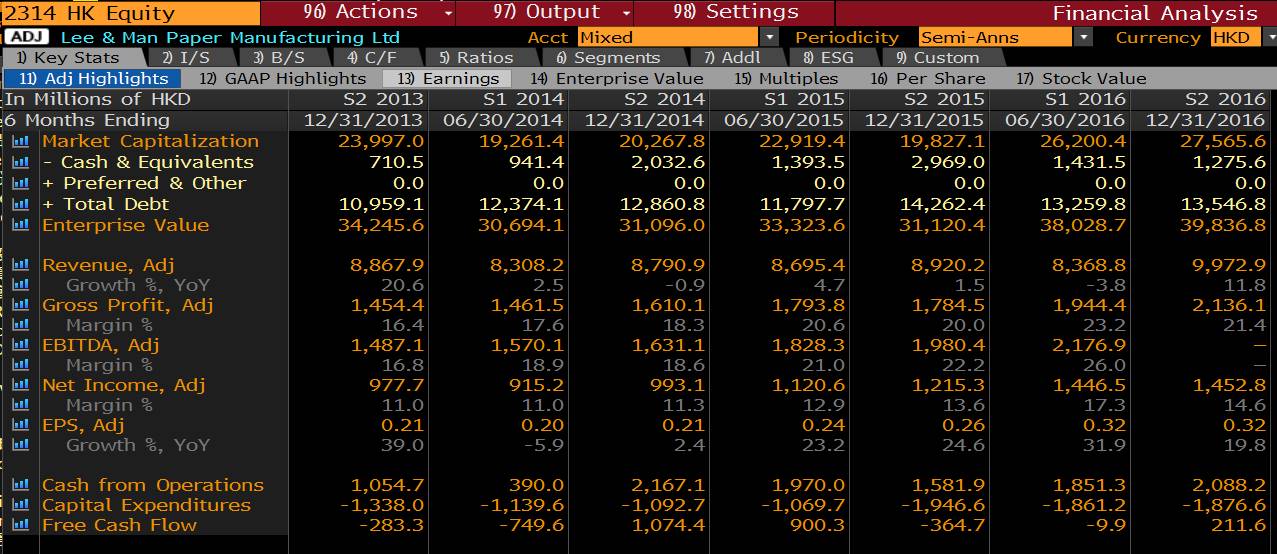Open the Output dropdown menu
Screen dimensions: 1277x554
(x=545, y=13)
